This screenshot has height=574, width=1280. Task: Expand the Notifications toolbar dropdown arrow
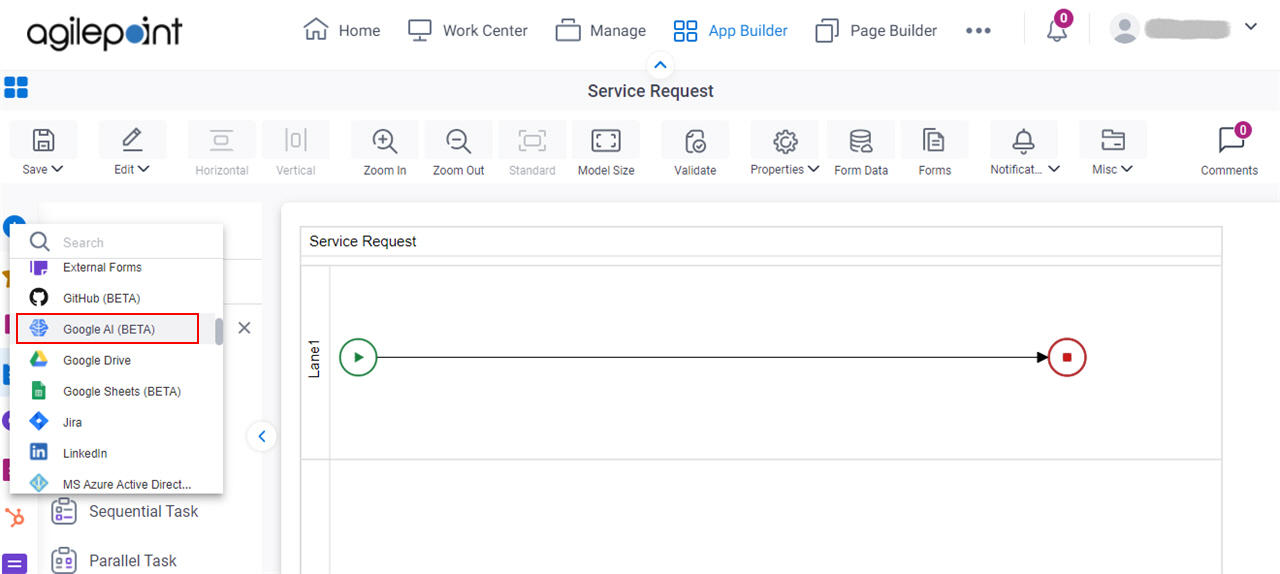click(x=1053, y=169)
